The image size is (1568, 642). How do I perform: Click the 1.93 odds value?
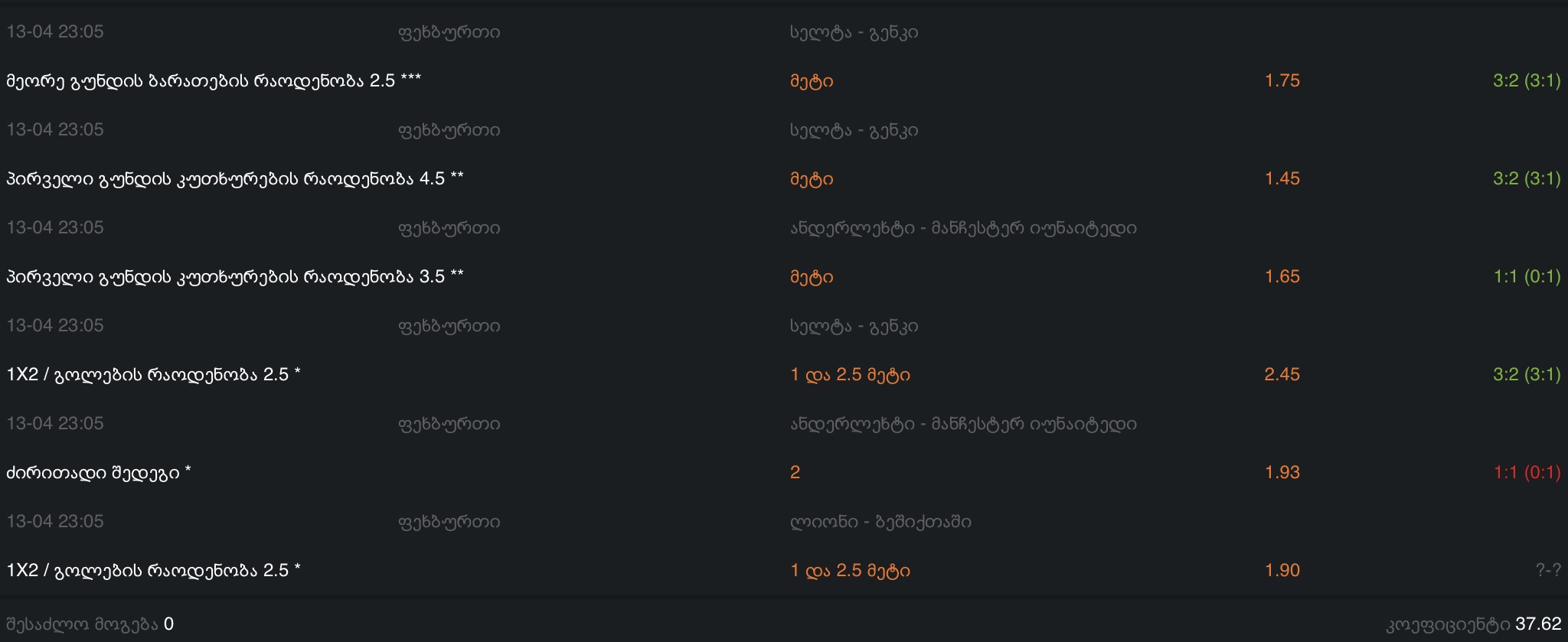click(x=1282, y=473)
